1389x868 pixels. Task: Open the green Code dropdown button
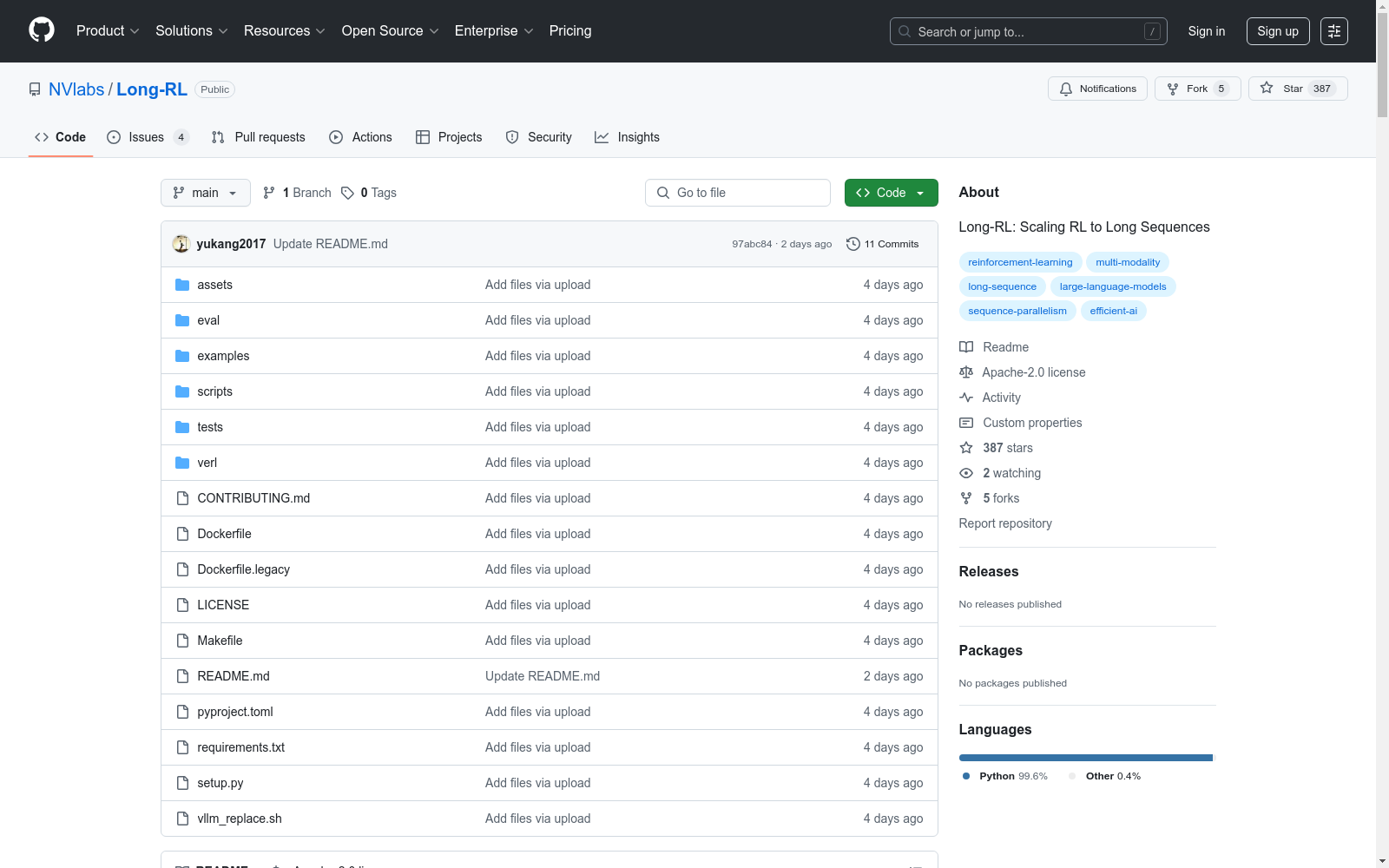click(891, 193)
